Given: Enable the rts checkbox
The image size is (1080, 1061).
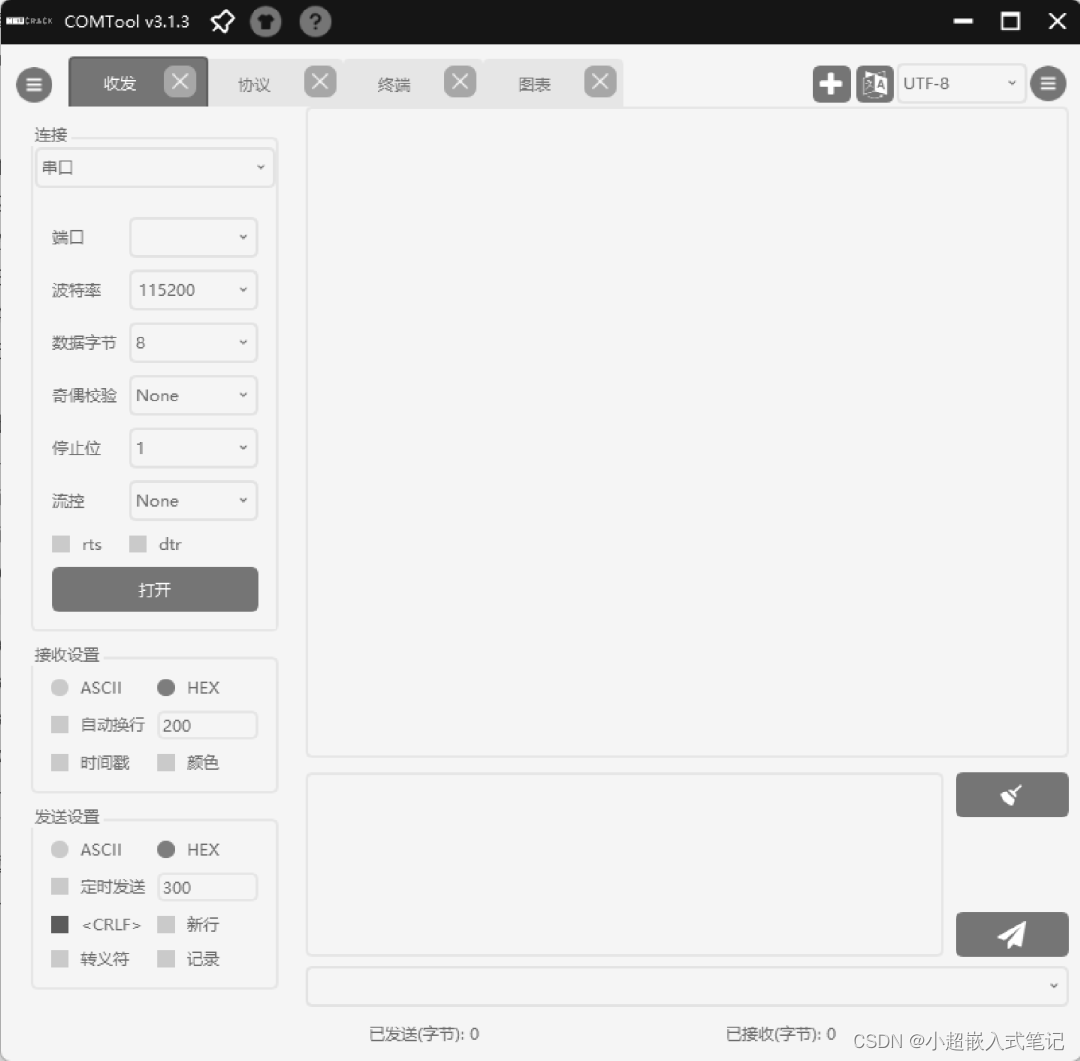Looking at the screenshot, I should point(60,544).
